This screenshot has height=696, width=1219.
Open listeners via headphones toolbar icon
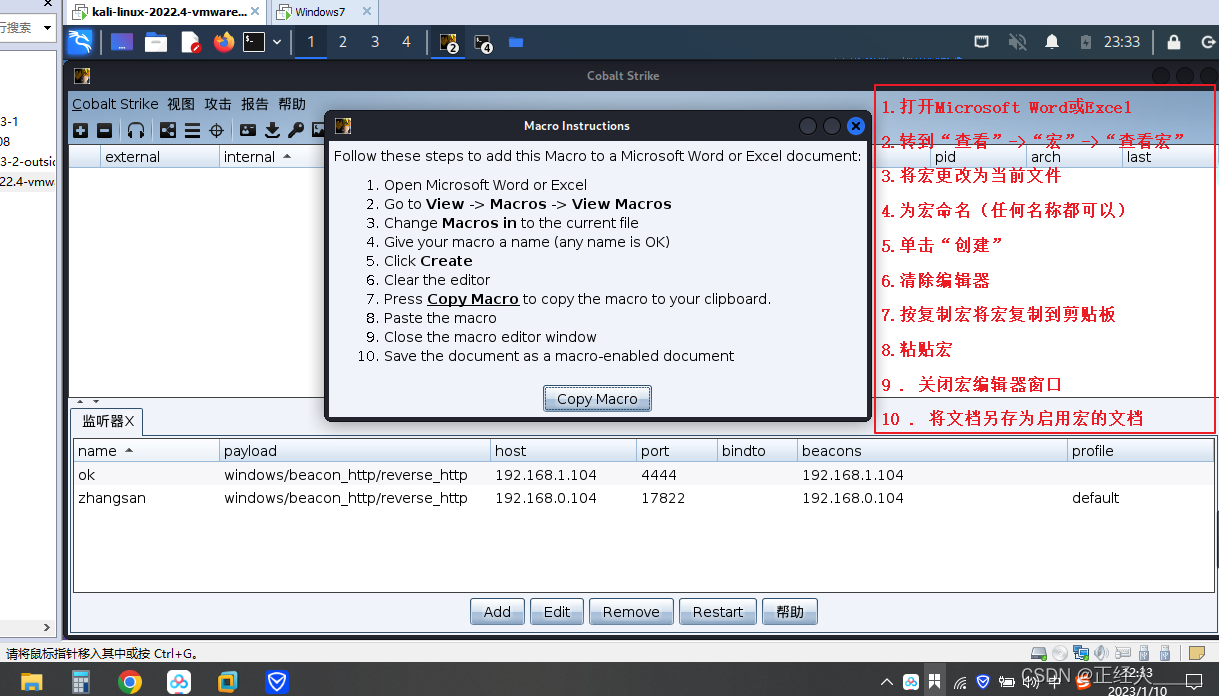coord(136,130)
